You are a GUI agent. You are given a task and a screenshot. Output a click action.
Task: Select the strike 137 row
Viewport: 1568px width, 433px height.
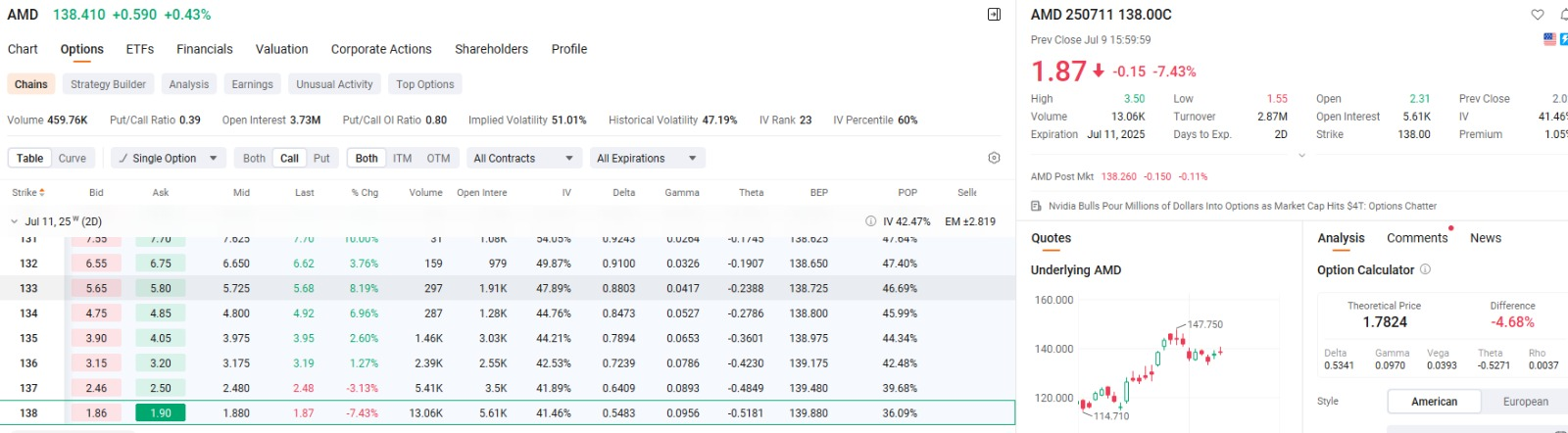[x=508, y=388]
